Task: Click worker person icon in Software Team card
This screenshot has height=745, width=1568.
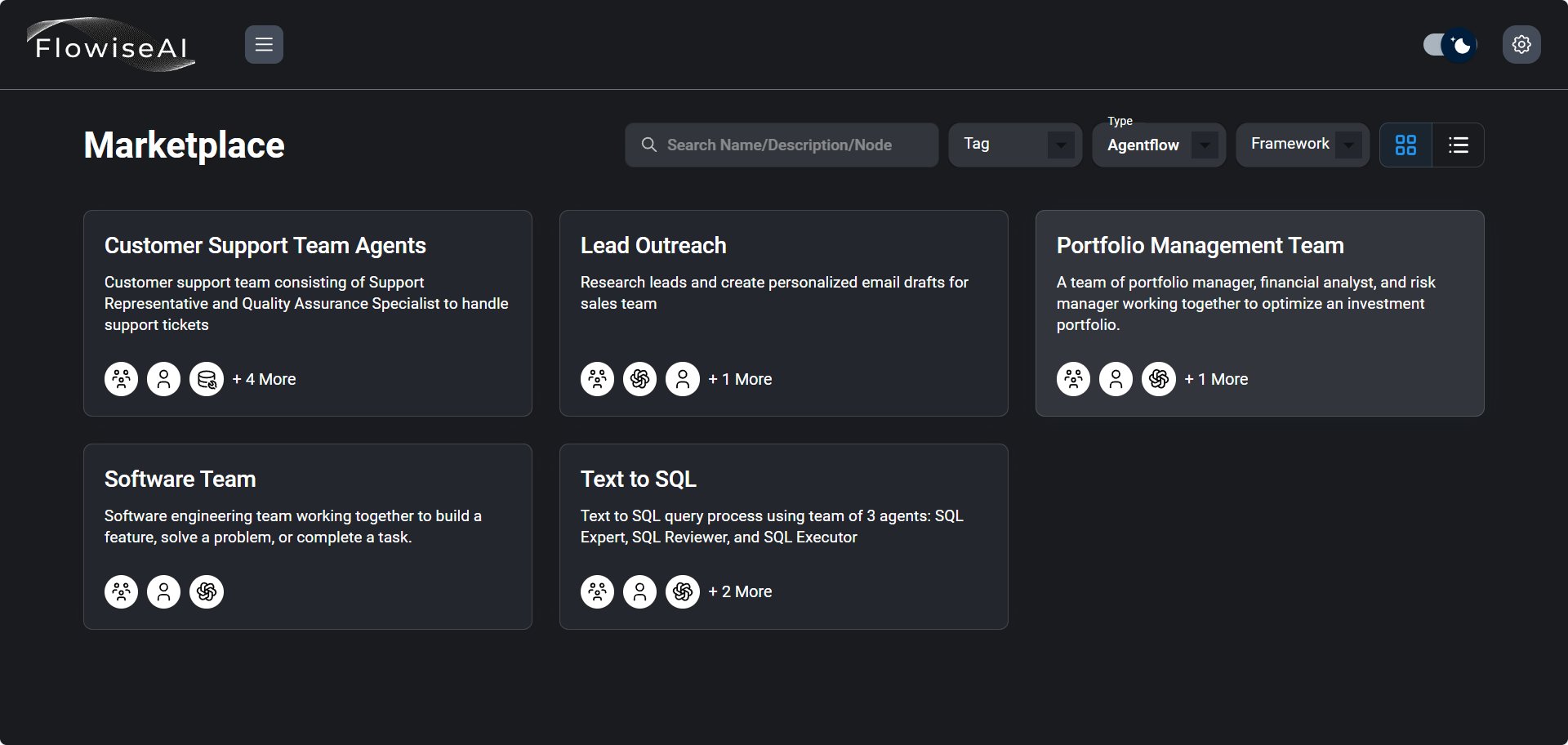Action: 164,591
